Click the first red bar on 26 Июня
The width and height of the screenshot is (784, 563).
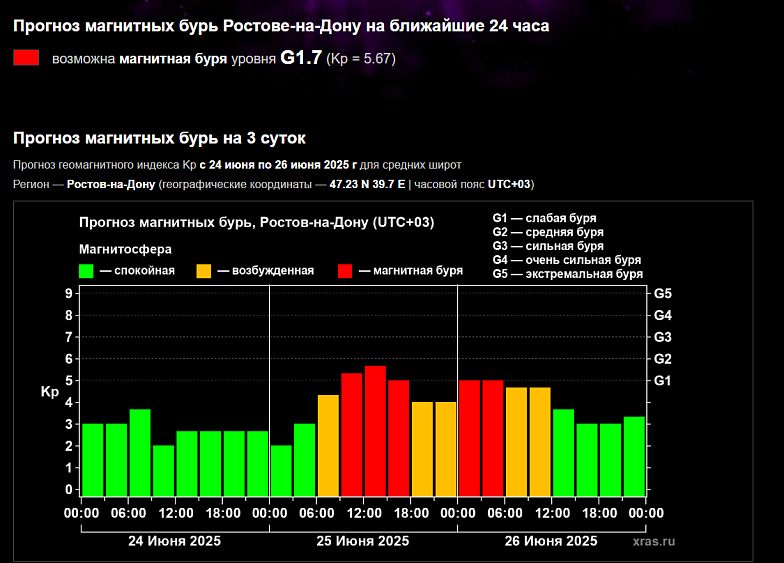pyautogui.click(x=470, y=438)
